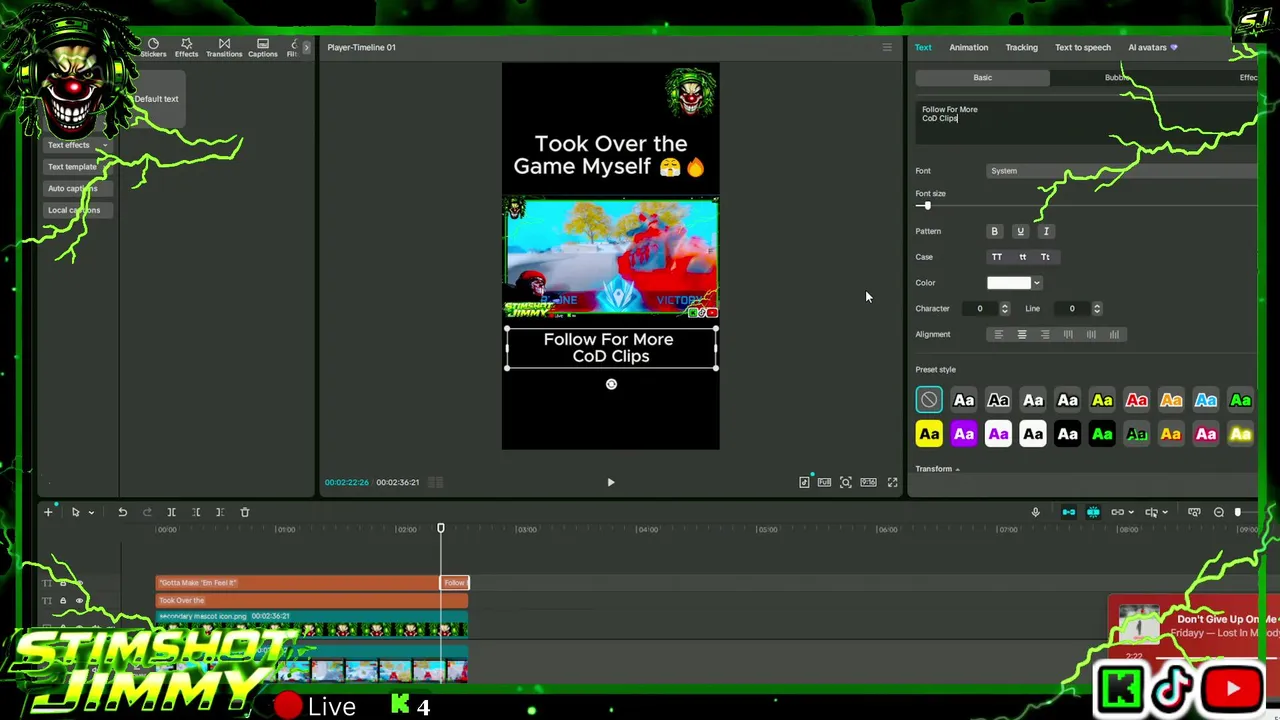This screenshot has height=720, width=1280.
Task: Open the AI avatars tab
Action: point(1152,47)
